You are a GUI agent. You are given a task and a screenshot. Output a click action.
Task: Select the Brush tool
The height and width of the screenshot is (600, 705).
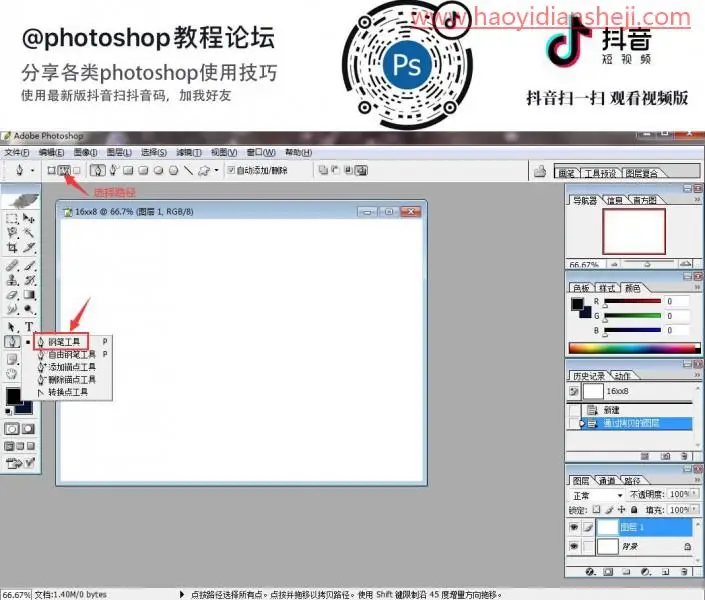click(x=29, y=266)
